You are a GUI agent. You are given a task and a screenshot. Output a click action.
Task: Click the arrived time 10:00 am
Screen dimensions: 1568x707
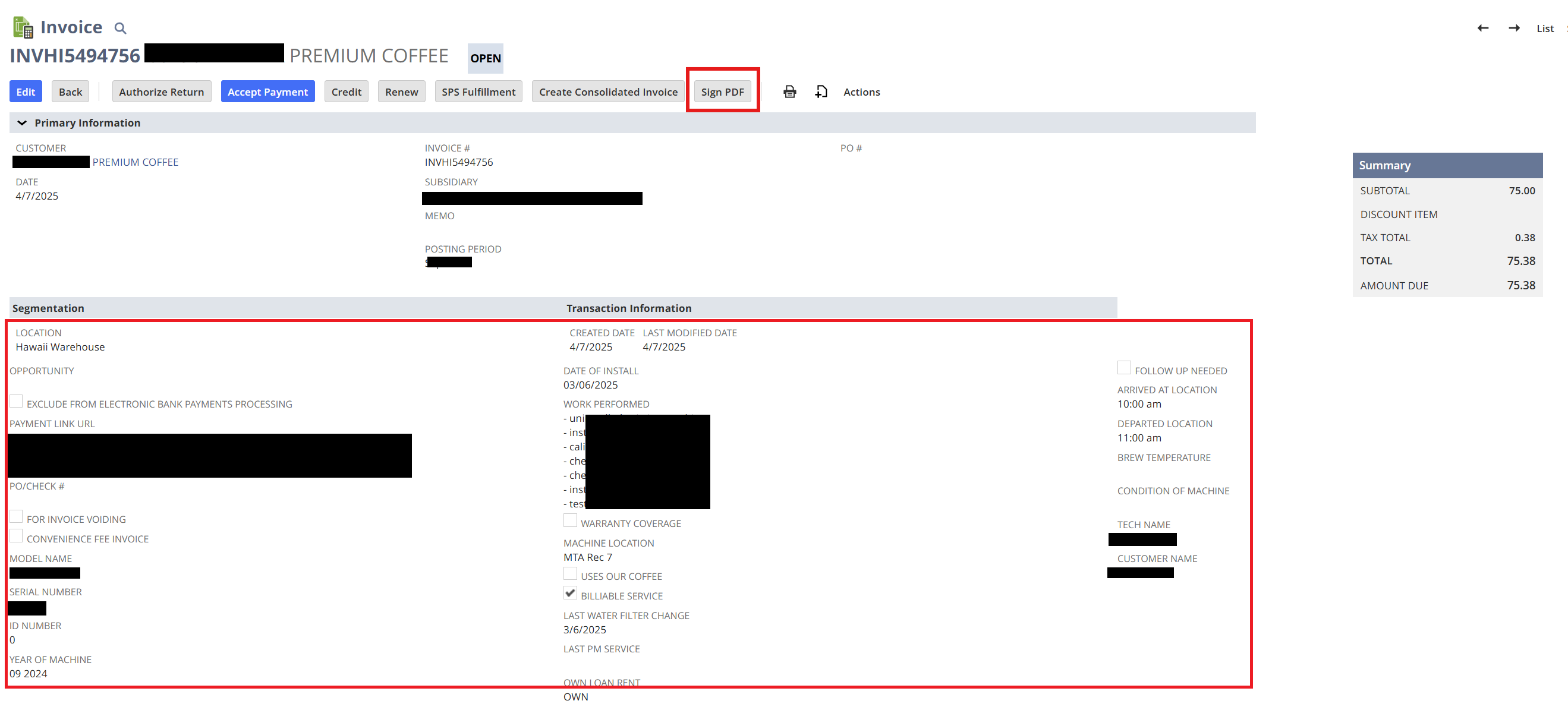pos(1139,404)
